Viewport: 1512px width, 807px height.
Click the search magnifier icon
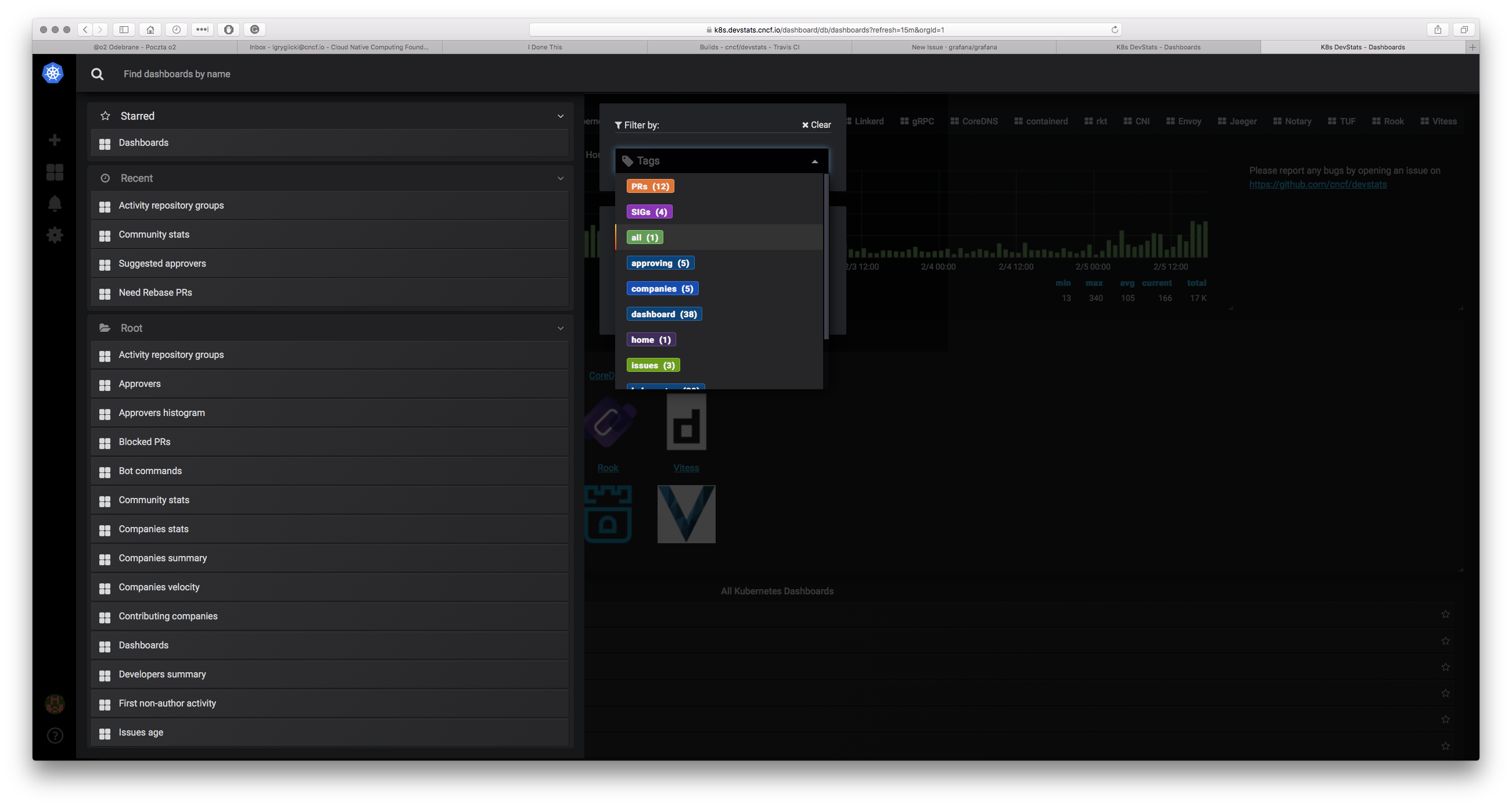coord(98,73)
